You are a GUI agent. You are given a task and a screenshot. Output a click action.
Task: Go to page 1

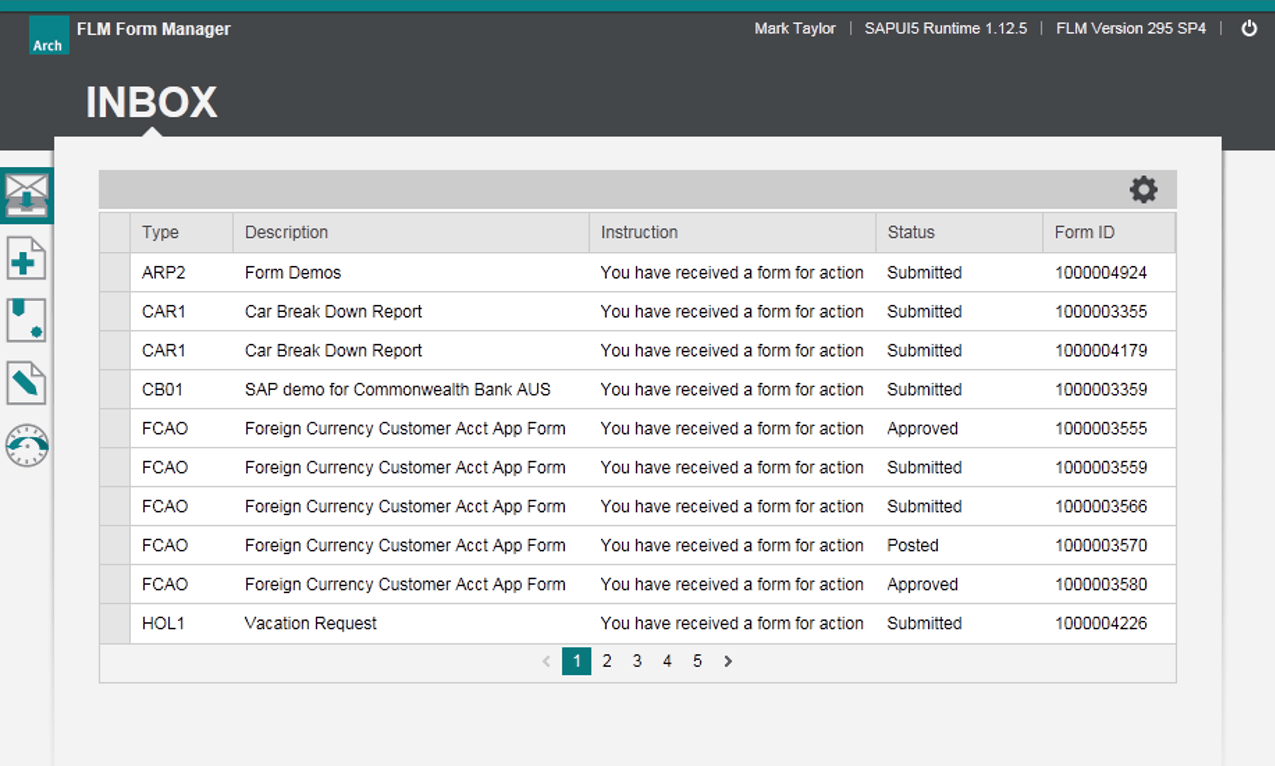[x=576, y=661]
